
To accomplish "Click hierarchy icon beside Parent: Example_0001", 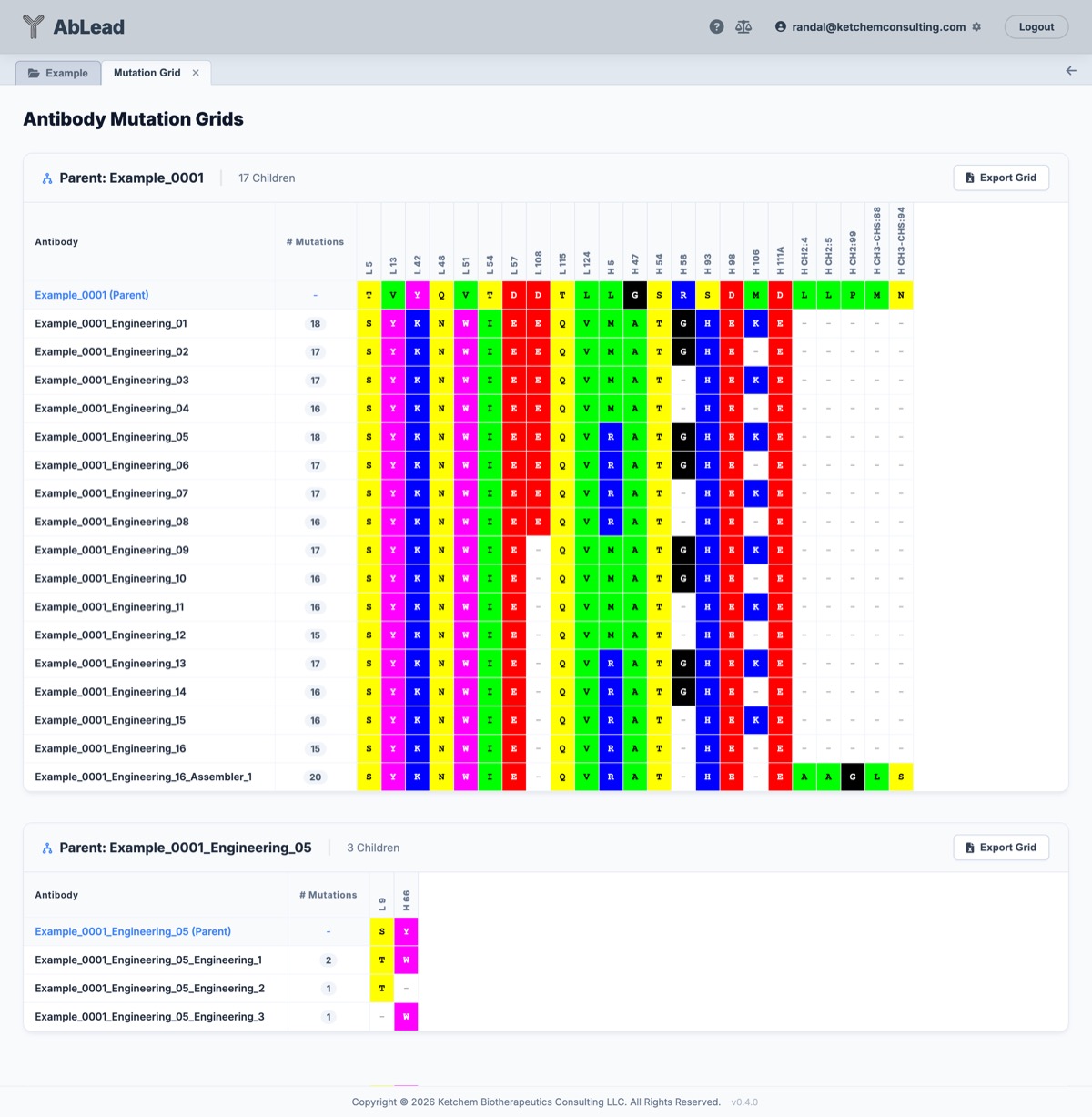I will tap(47, 178).
